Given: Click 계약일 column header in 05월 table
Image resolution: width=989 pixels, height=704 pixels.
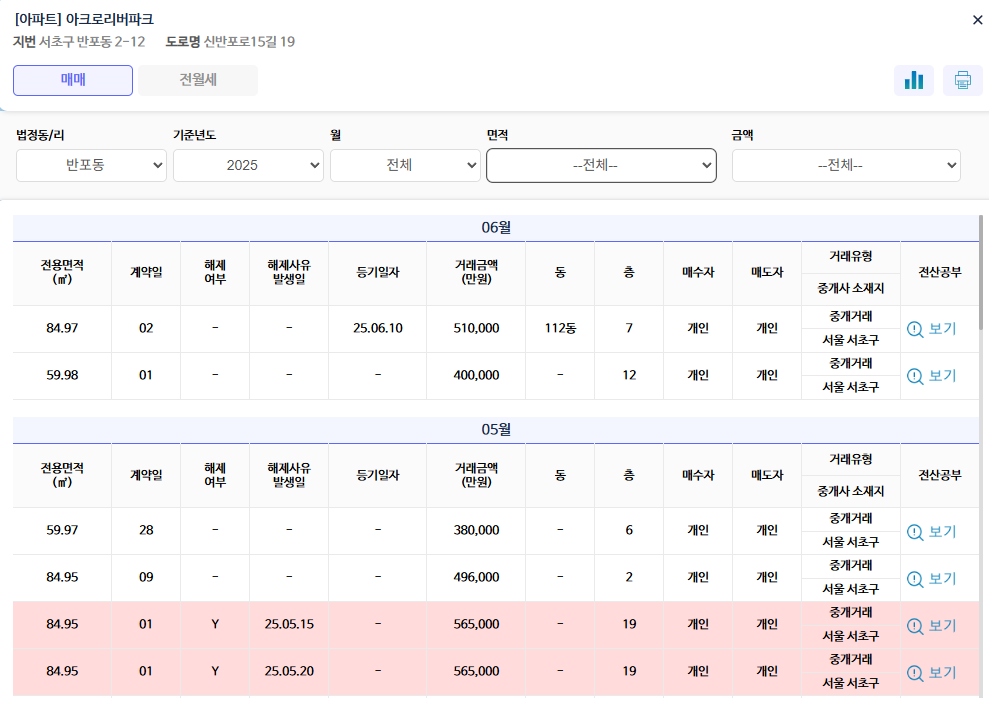Looking at the screenshot, I should point(146,476).
